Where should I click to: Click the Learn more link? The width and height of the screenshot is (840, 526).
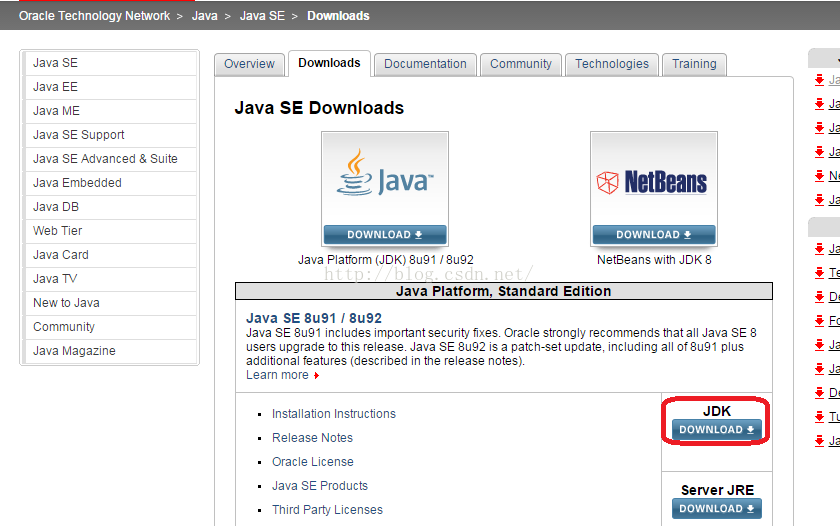tap(278, 375)
